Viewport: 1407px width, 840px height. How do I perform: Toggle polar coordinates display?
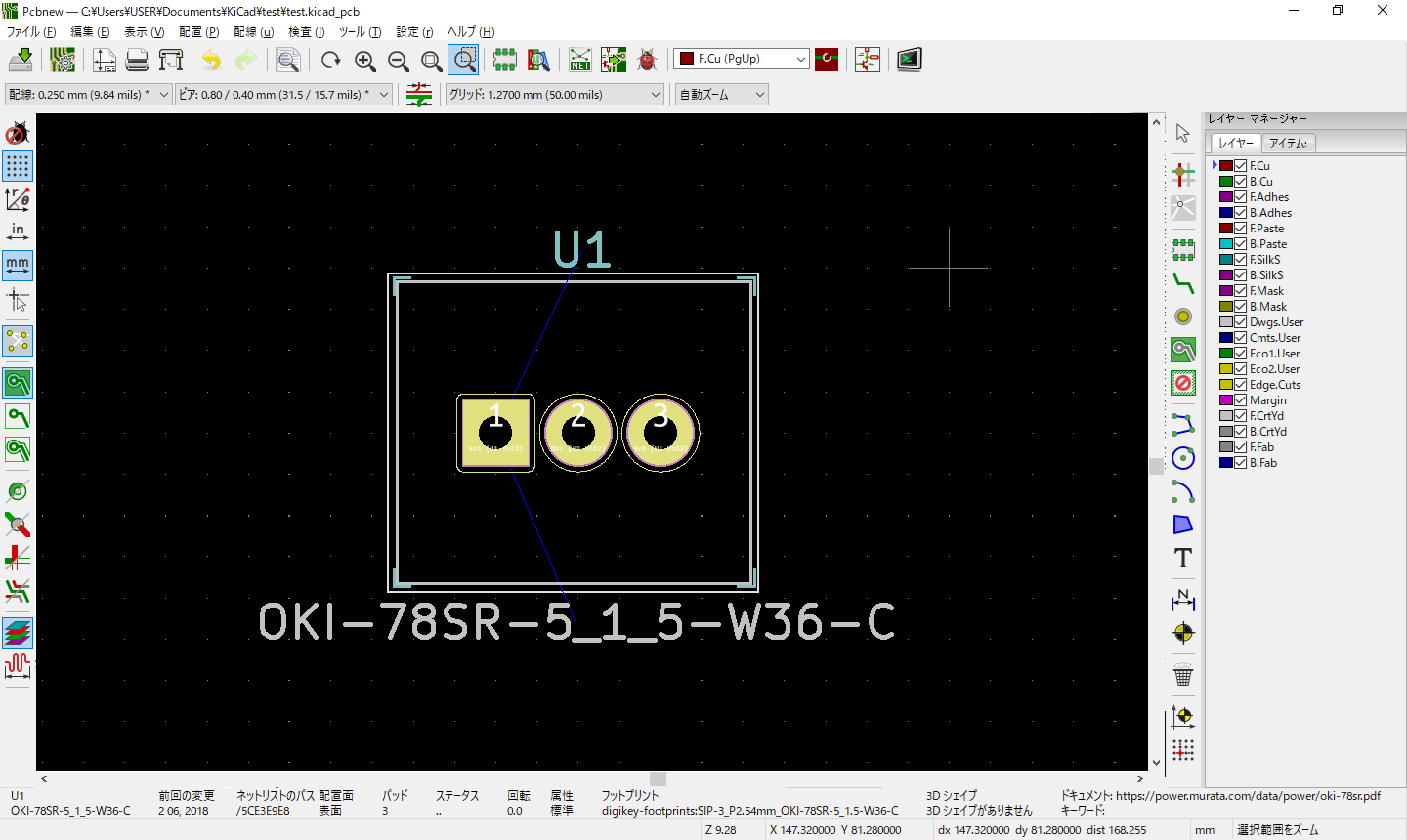18,199
